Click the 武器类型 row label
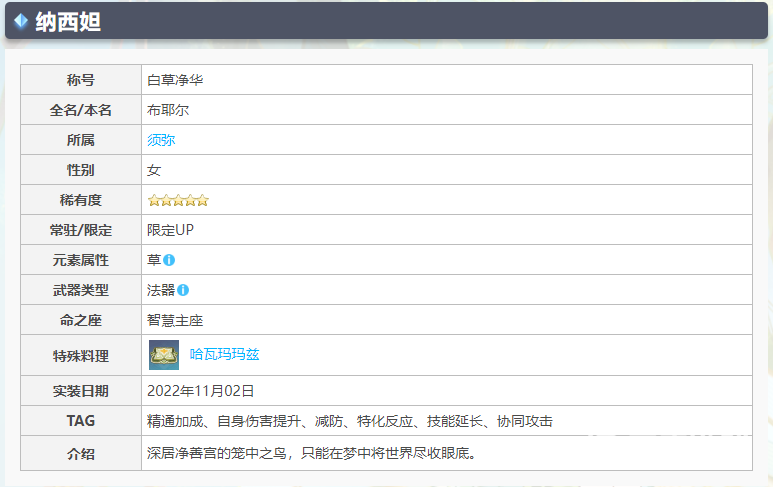 pos(81,290)
